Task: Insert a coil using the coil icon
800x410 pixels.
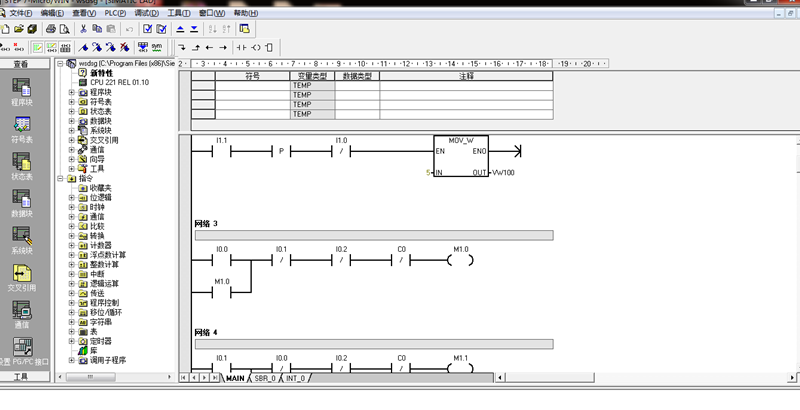Action: click(x=256, y=47)
